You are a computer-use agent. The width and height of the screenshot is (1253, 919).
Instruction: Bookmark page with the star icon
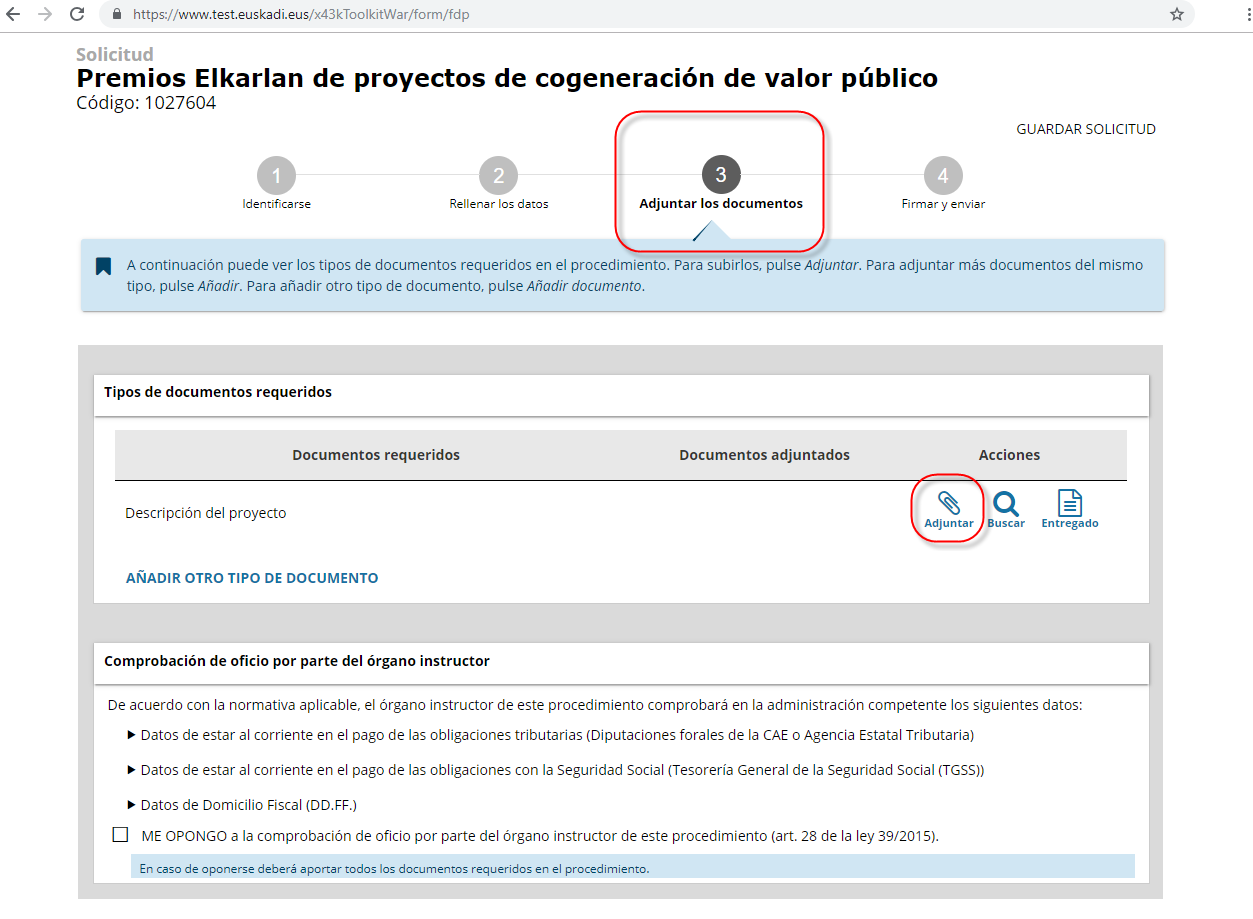(x=1177, y=14)
